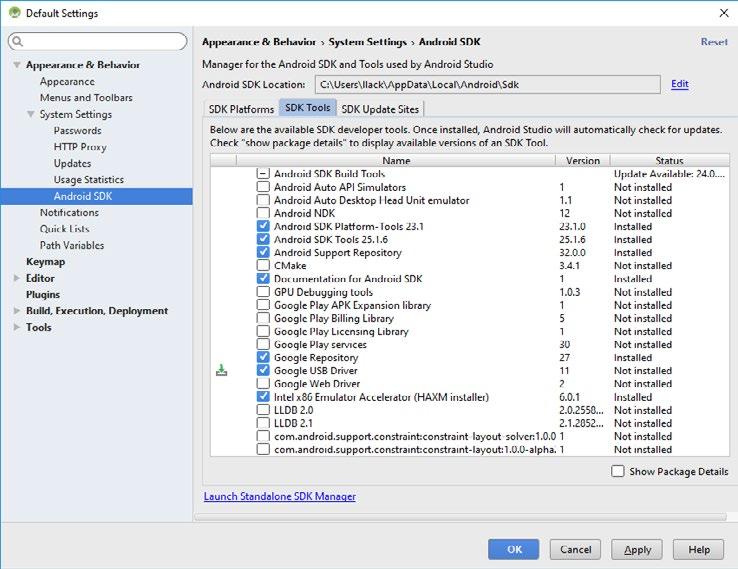Select Menus and Toolbars settings
This screenshot has height=569, width=738.
tap(86, 97)
